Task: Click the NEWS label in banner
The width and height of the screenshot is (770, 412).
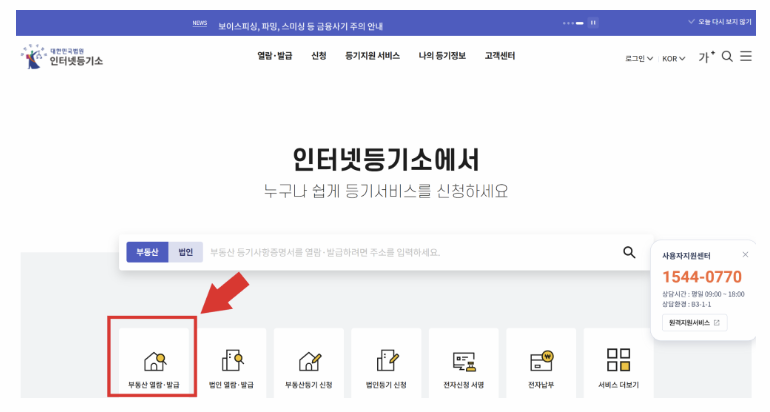Action: (199, 23)
